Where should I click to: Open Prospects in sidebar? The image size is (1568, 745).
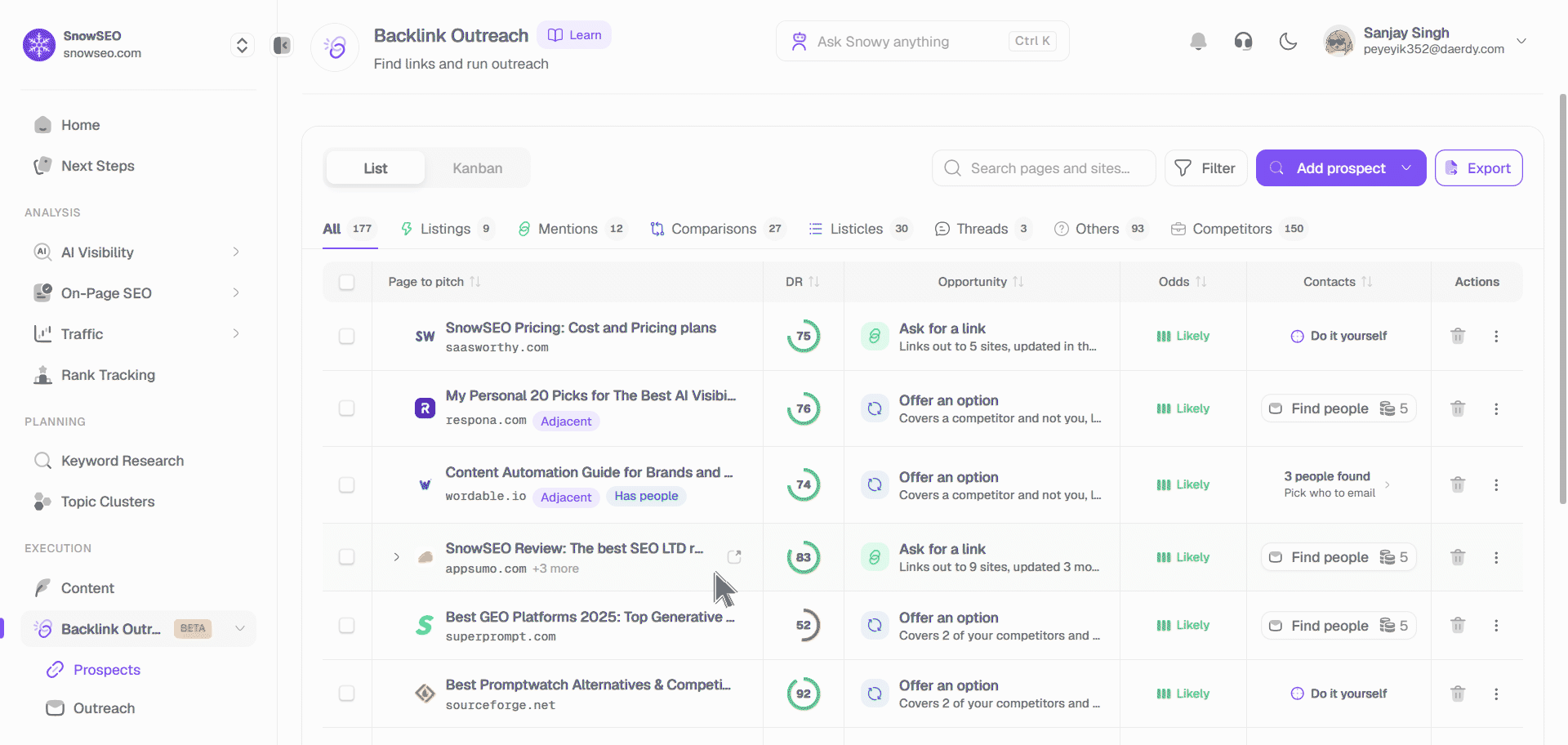tap(106, 670)
